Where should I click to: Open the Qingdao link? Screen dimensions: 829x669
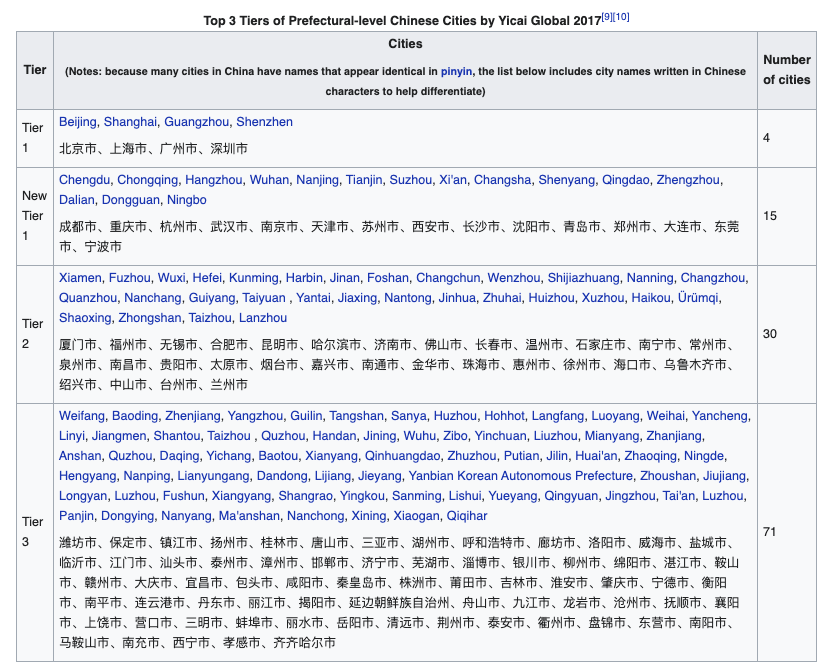pos(626,180)
